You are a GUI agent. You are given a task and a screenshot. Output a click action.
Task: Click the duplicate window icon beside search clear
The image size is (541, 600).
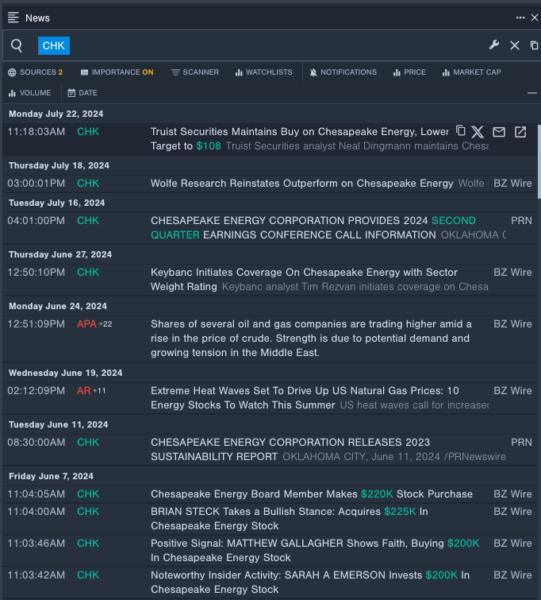(534, 46)
